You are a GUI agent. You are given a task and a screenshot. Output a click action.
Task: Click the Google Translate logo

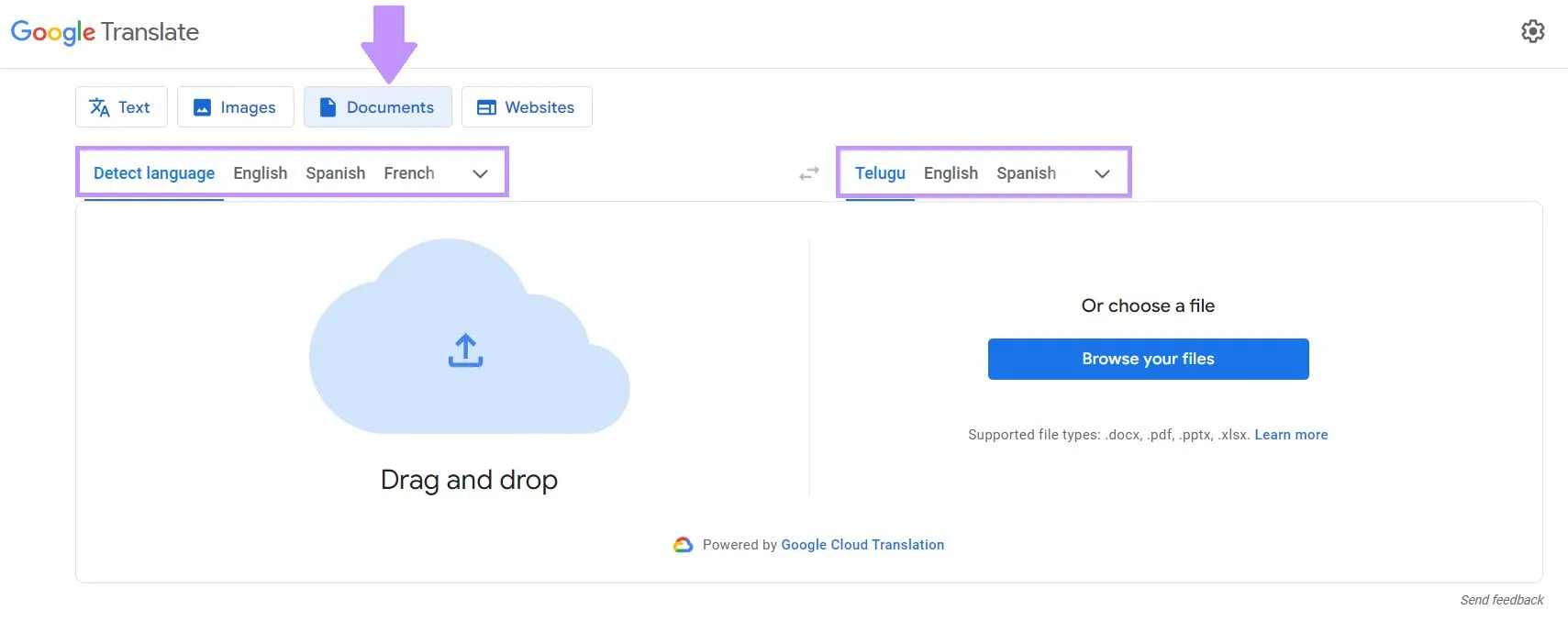click(105, 32)
